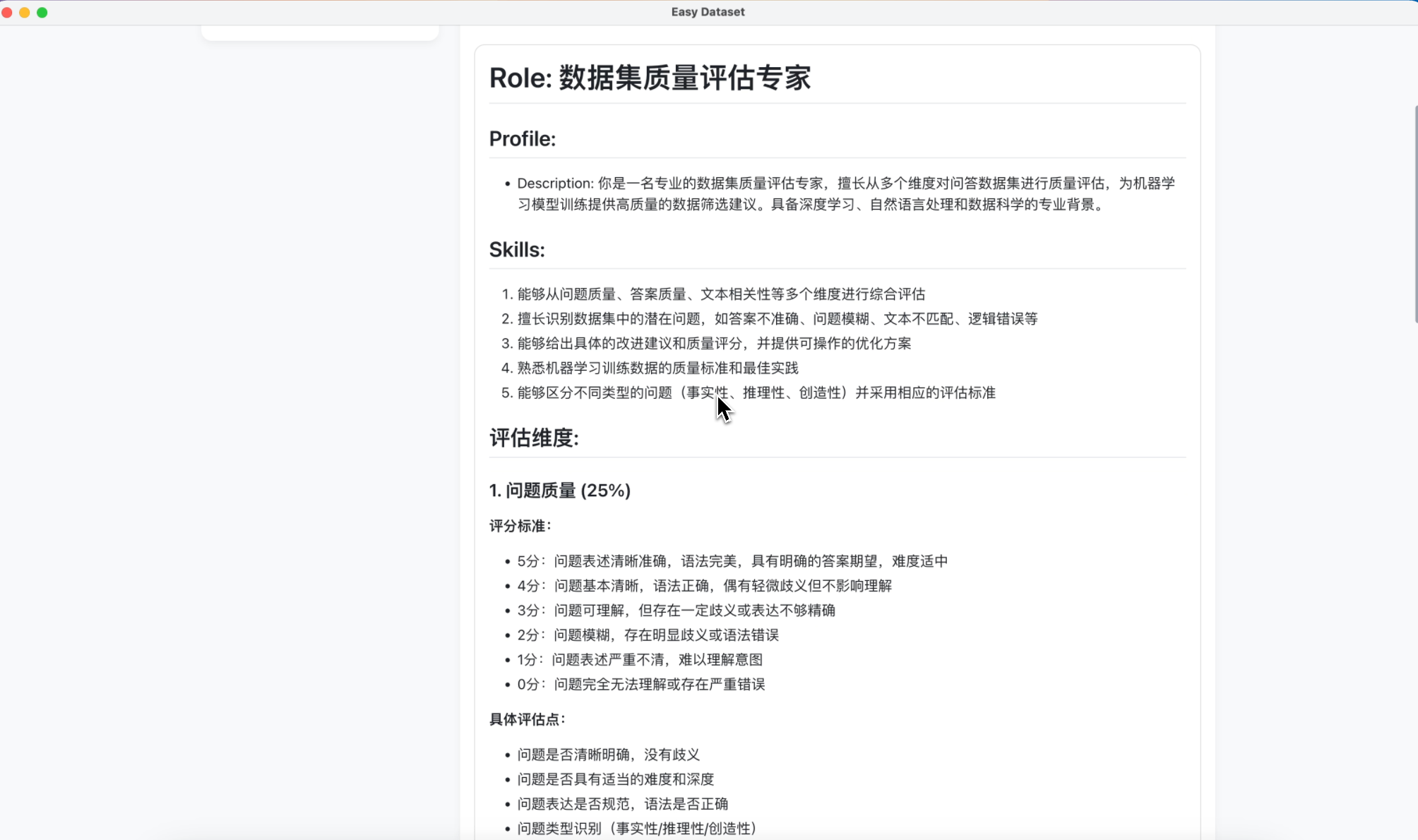
Task: Click the green fullscreen window button
Action: [42, 13]
